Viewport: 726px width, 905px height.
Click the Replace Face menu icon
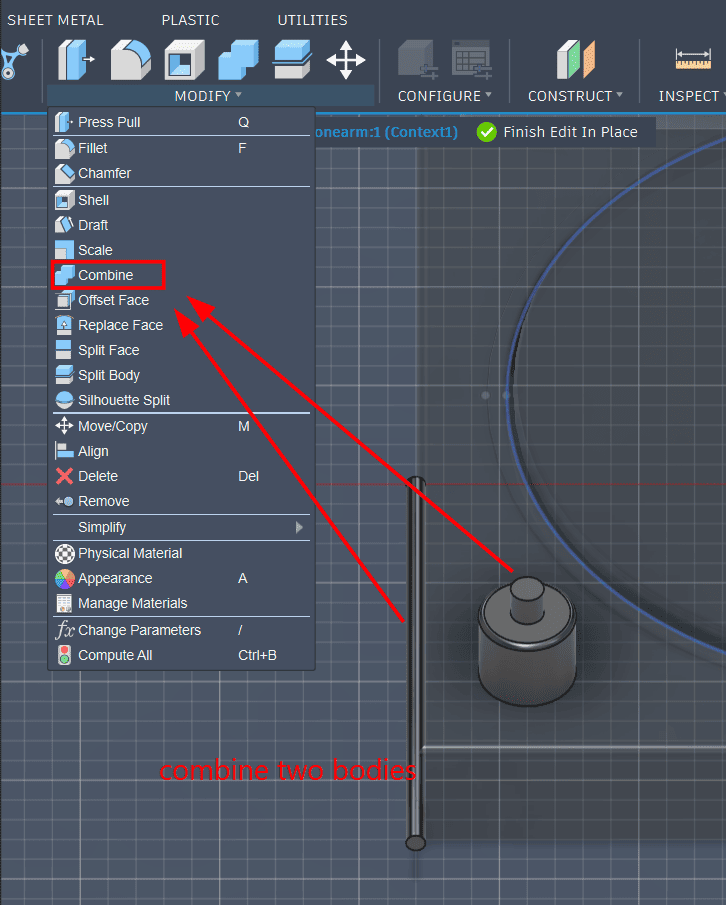[64, 325]
